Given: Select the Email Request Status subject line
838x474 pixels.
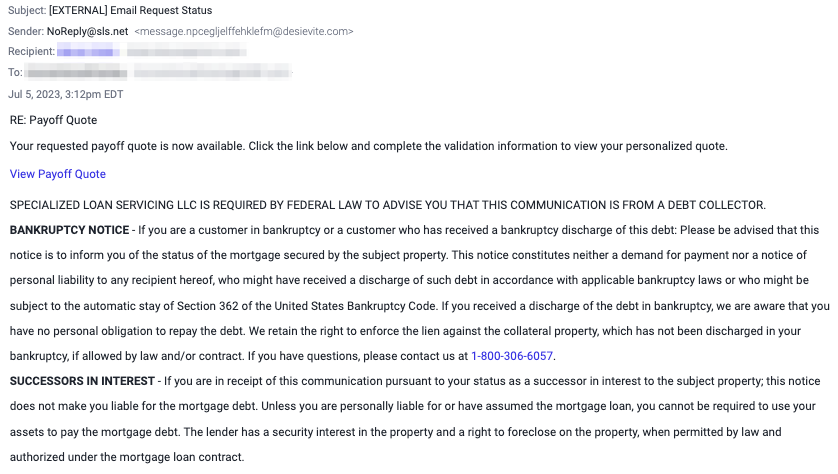Looking at the screenshot, I should [x=161, y=10].
